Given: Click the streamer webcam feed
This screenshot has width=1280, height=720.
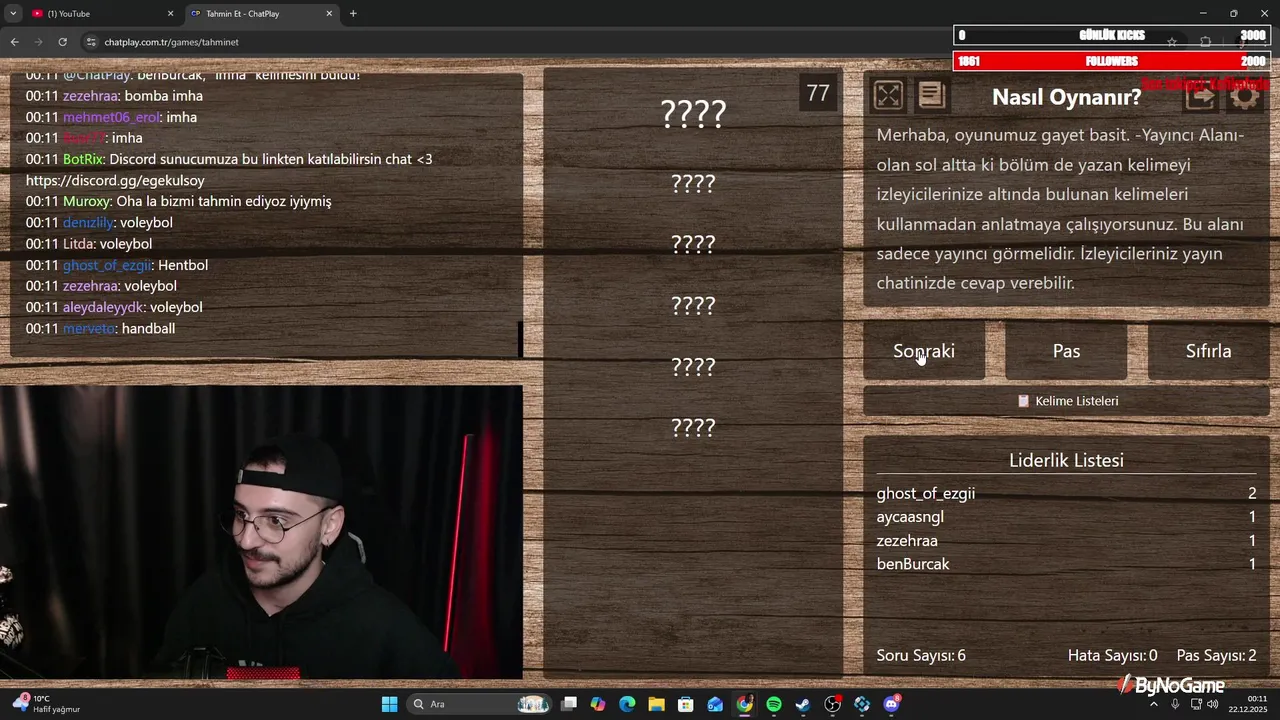Looking at the screenshot, I should coord(261,533).
